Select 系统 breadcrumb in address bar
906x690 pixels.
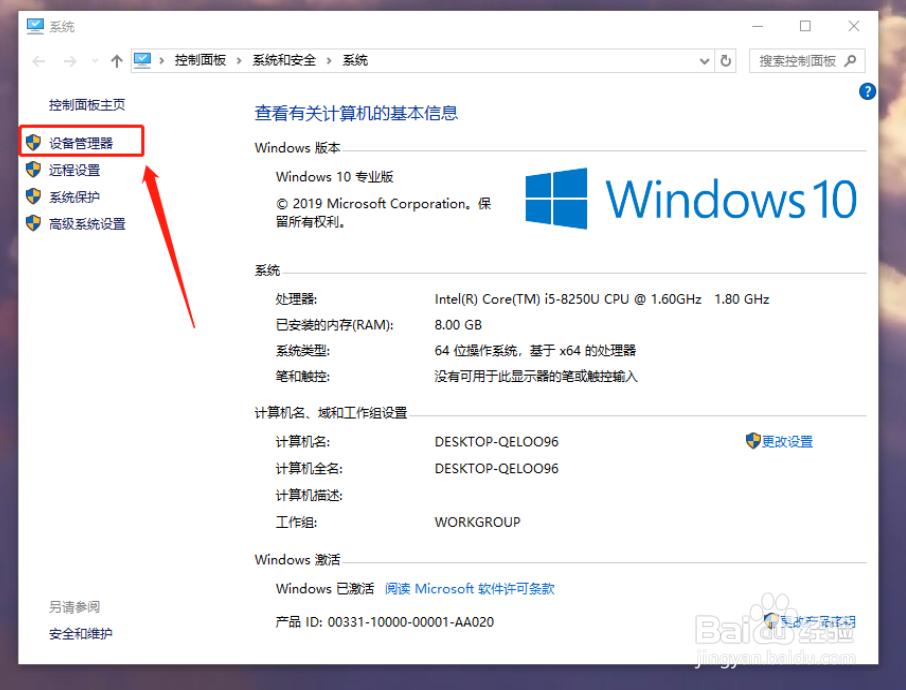355,60
